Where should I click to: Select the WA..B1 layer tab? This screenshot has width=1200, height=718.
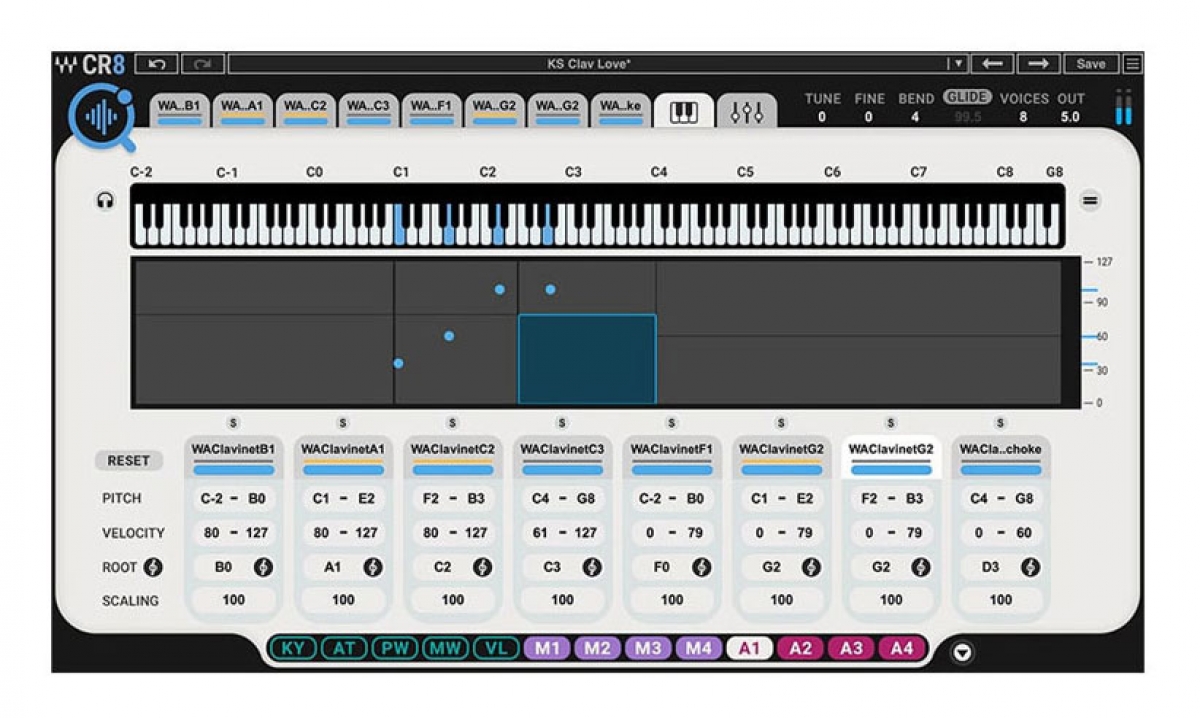click(180, 111)
